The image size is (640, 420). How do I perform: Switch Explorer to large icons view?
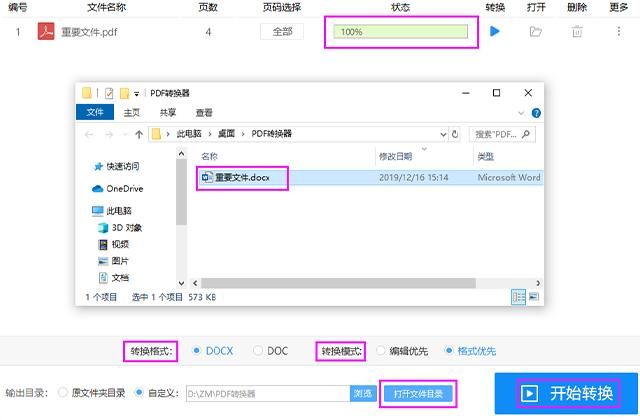(533, 297)
